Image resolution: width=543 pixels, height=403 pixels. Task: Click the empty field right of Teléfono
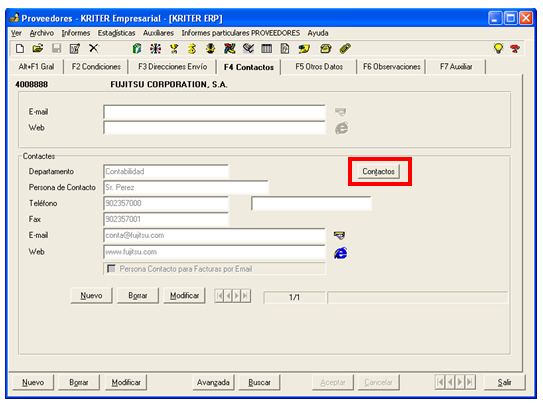coord(311,203)
